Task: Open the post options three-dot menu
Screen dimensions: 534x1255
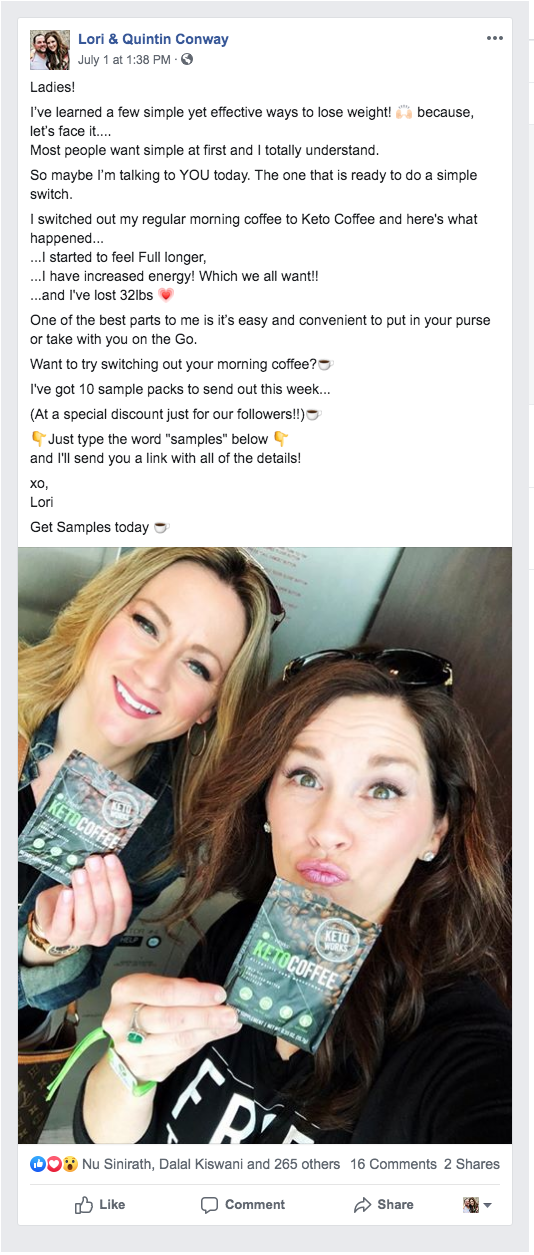Action: 495,39
